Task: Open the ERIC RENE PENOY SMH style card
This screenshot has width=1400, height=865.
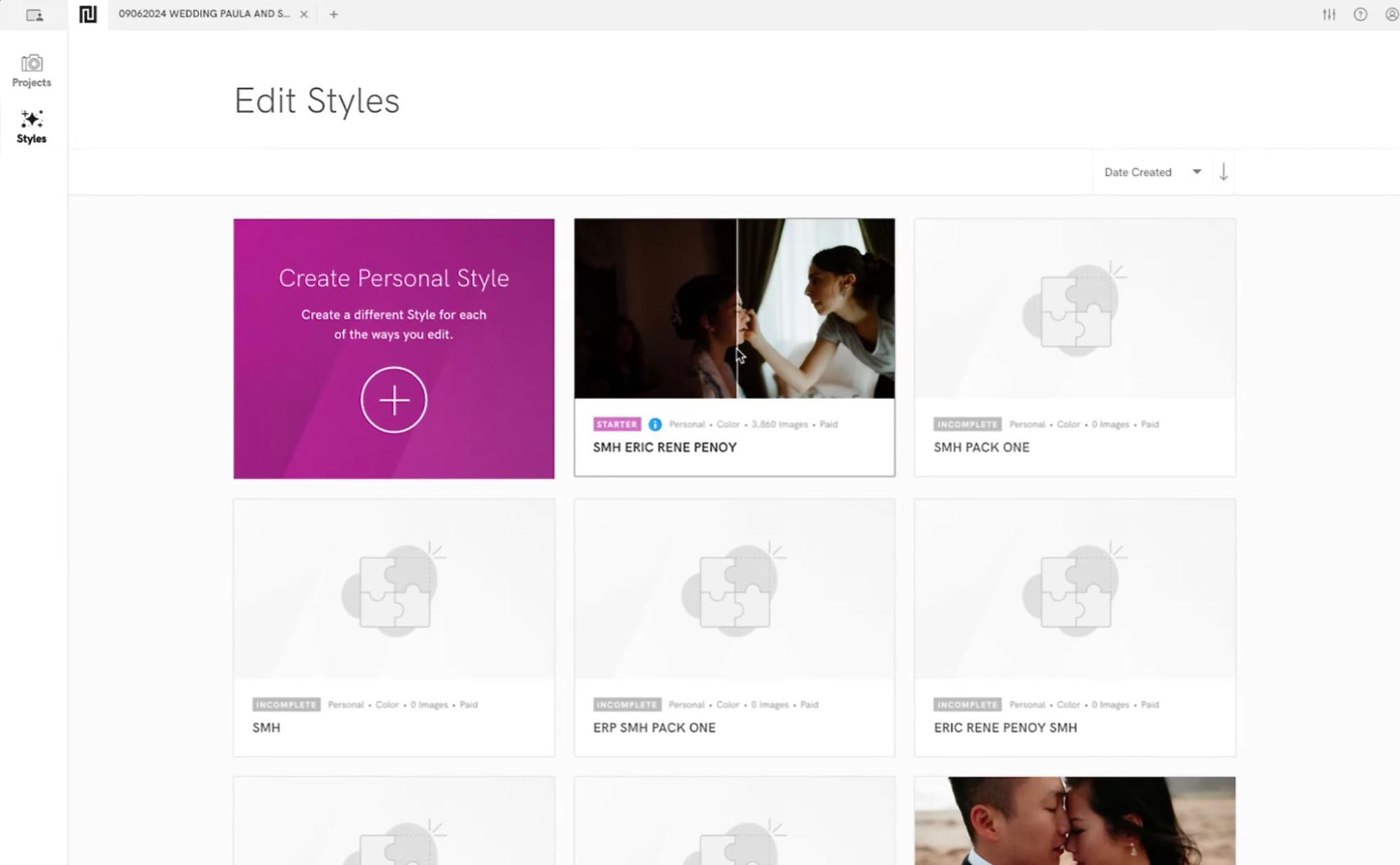Action: click(x=1075, y=628)
